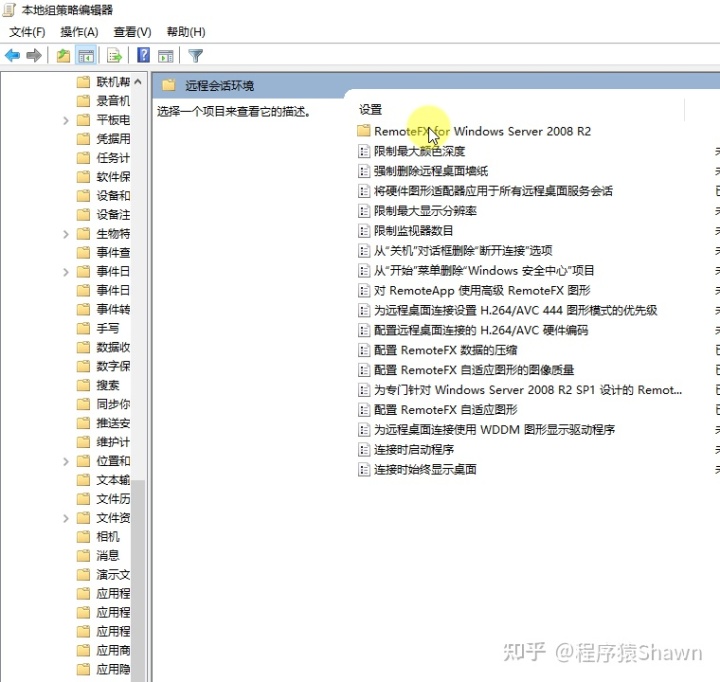
Task: Open the 操作(A) menu
Action: pyautogui.click(x=79, y=32)
